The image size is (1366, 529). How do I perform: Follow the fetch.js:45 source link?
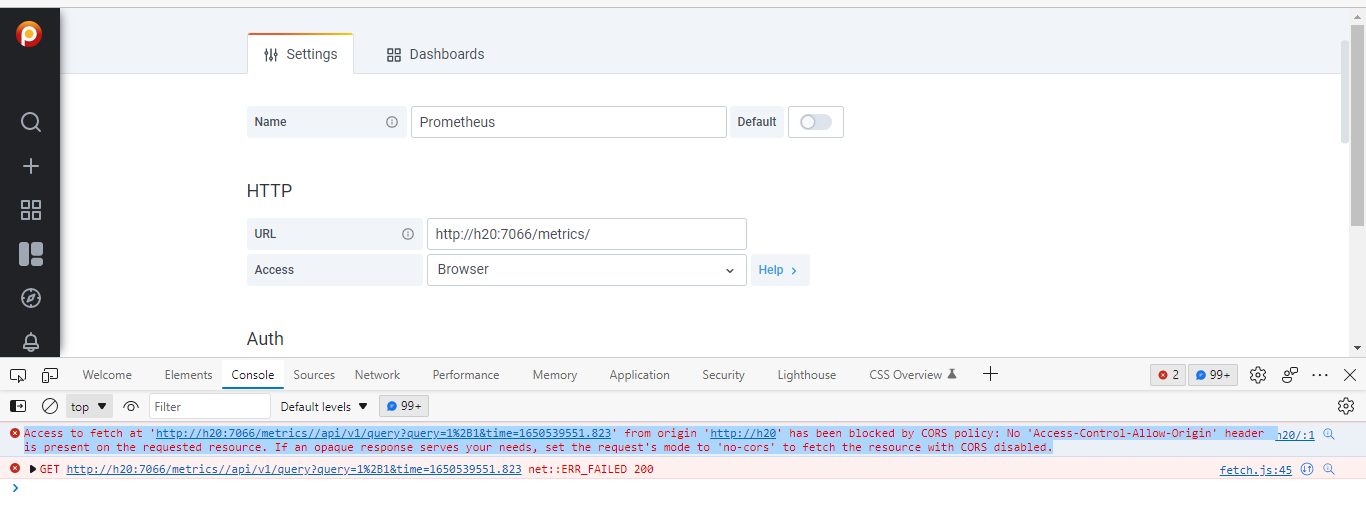tap(1256, 470)
